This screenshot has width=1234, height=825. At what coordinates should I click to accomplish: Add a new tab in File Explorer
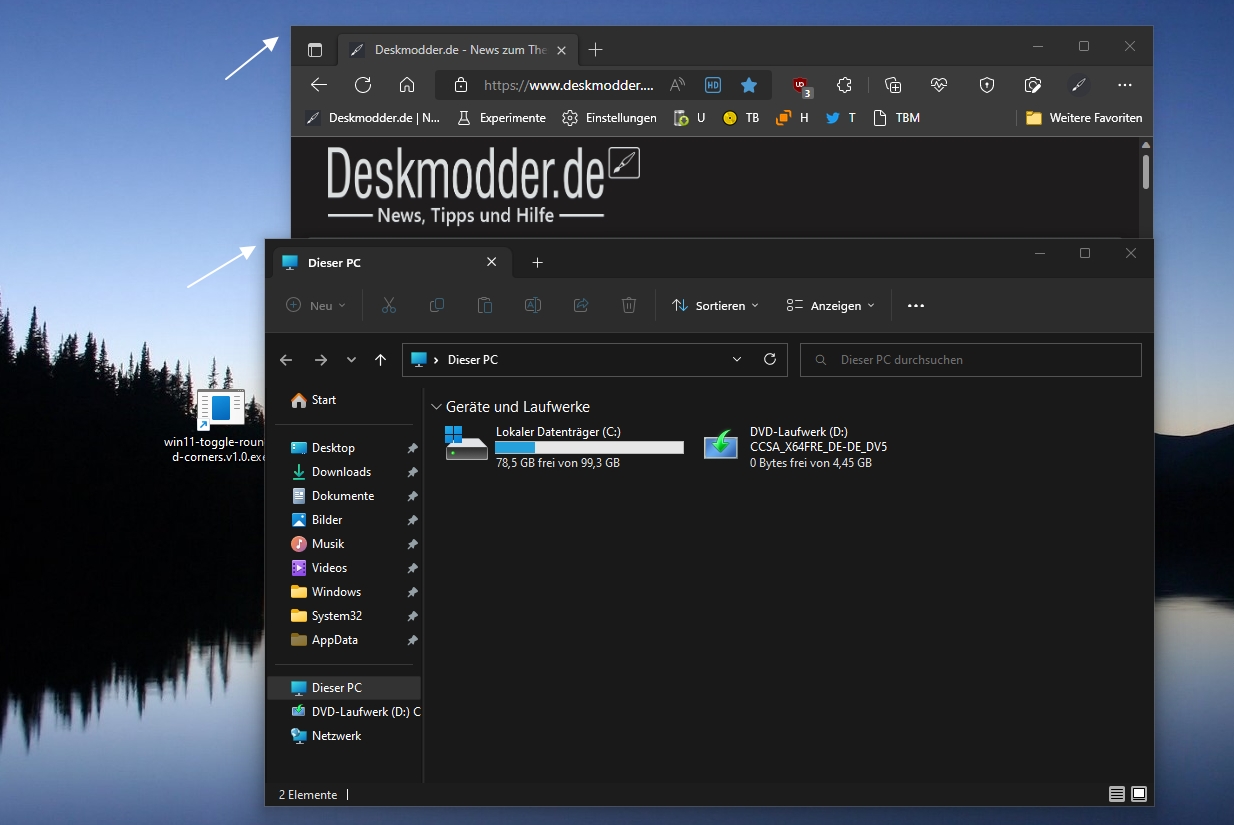[537, 262]
